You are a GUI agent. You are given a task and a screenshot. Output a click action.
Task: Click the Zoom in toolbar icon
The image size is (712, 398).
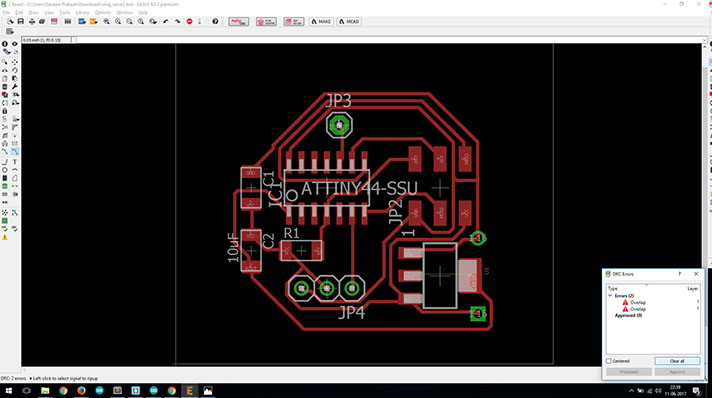click(118, 21)
